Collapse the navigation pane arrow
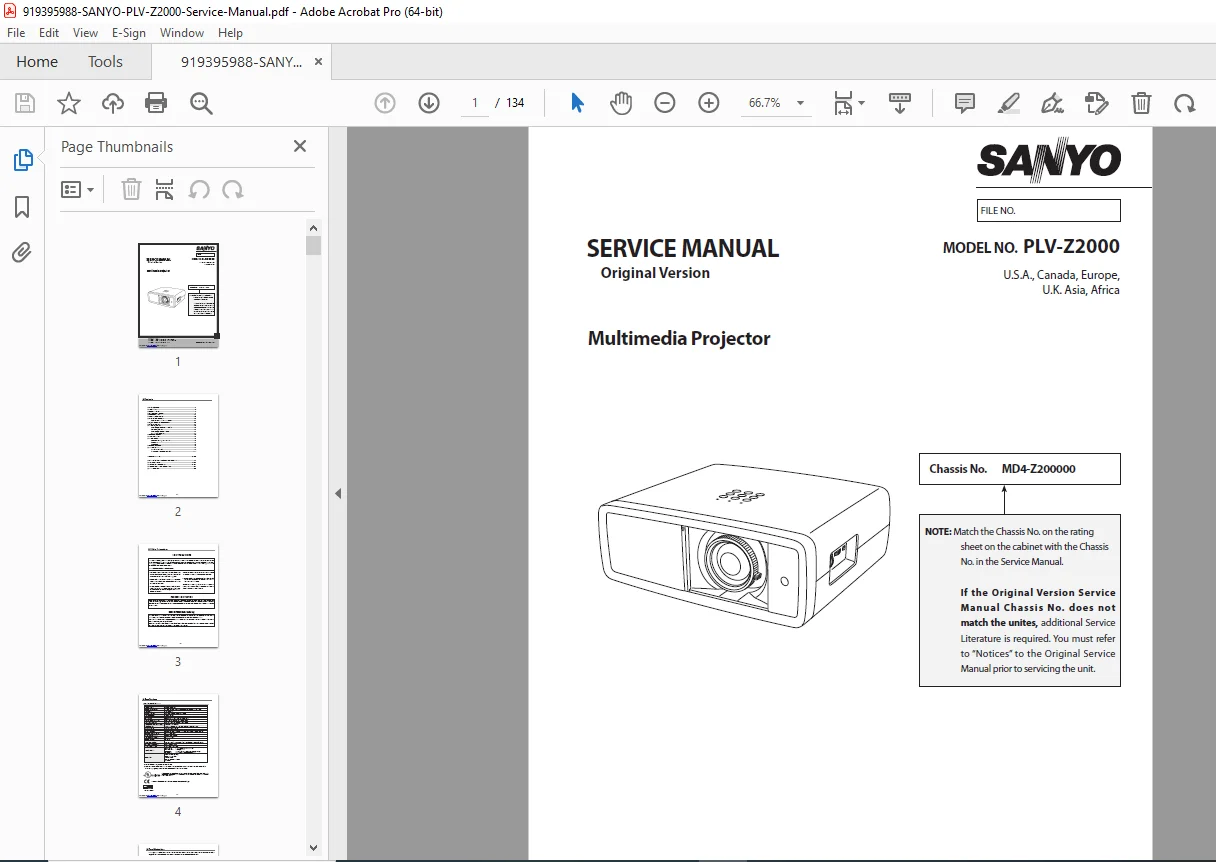The height and width of the screenshot is (862, 1216). coord(338,493)
